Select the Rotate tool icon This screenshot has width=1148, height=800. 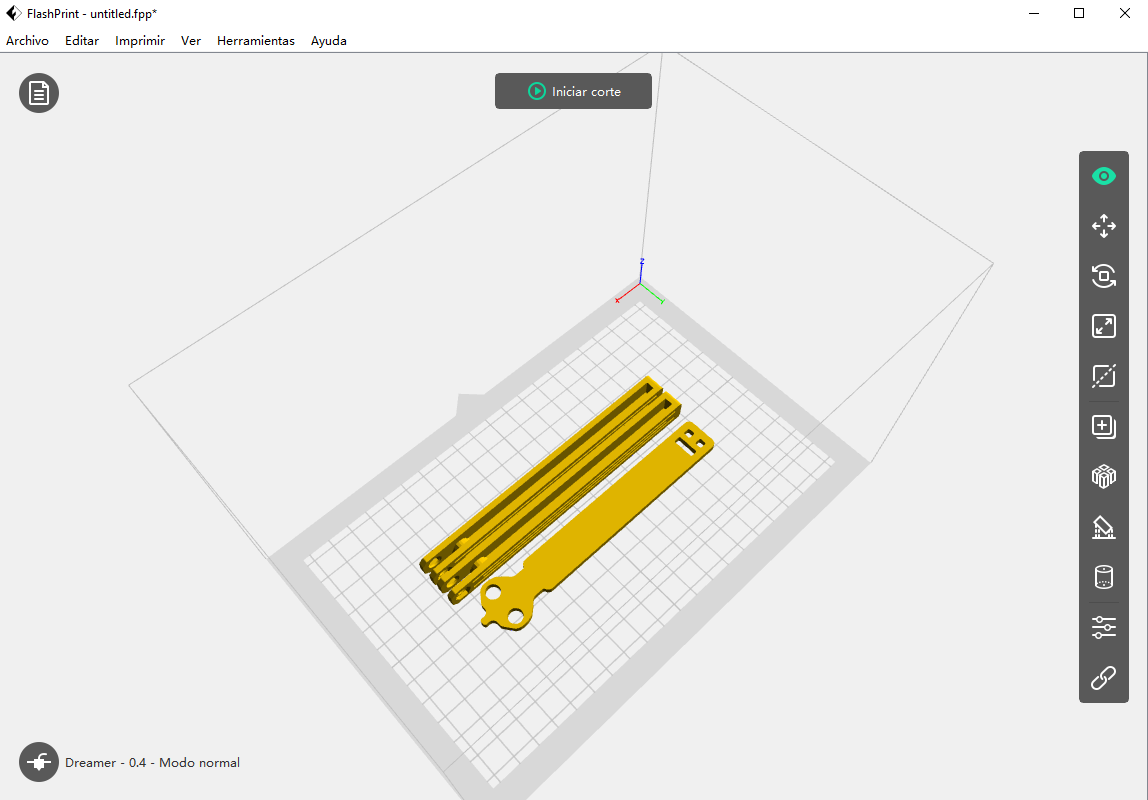(x=1103, y=276)
